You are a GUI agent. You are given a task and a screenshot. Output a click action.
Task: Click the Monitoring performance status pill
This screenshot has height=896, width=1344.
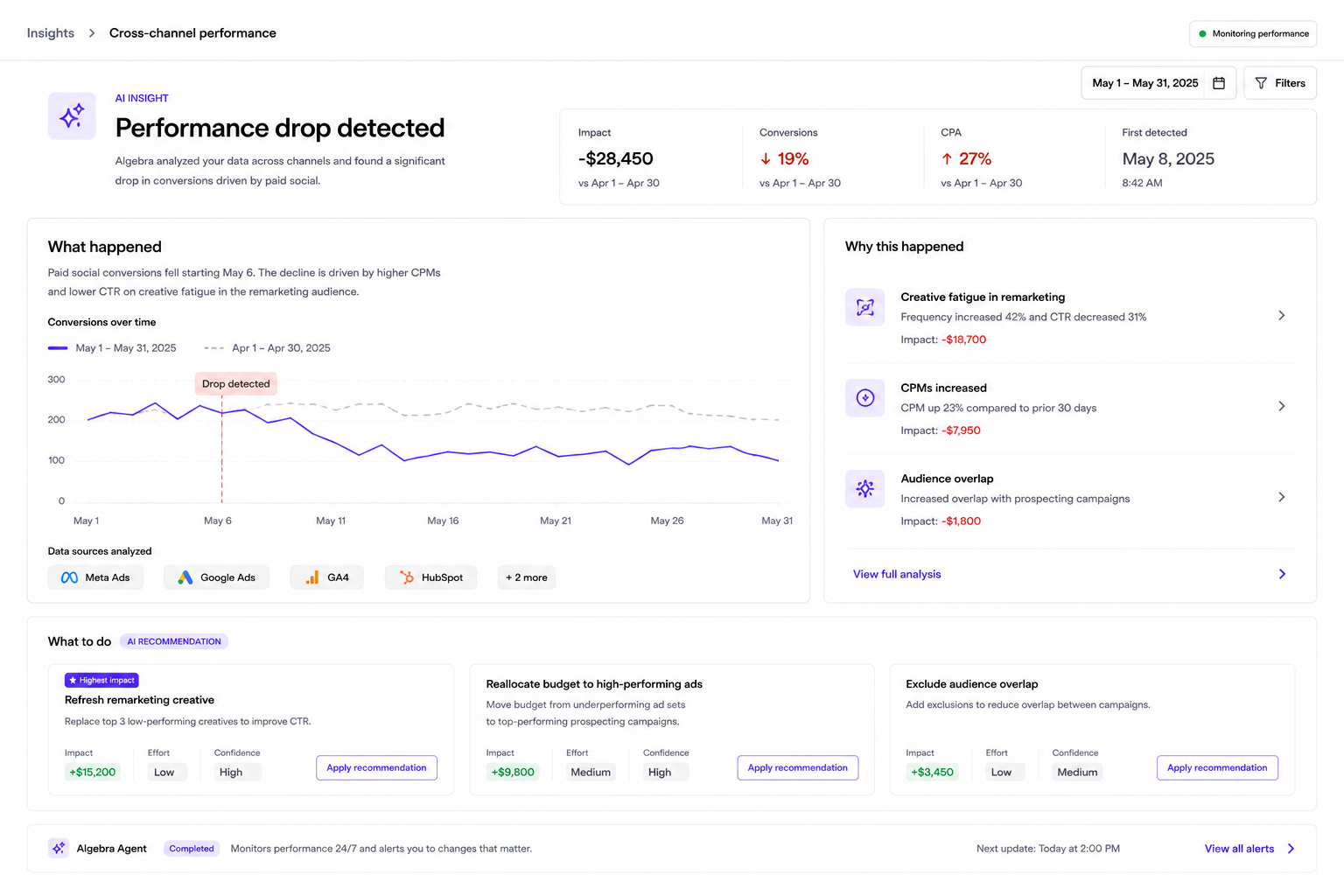(1253, 34)
